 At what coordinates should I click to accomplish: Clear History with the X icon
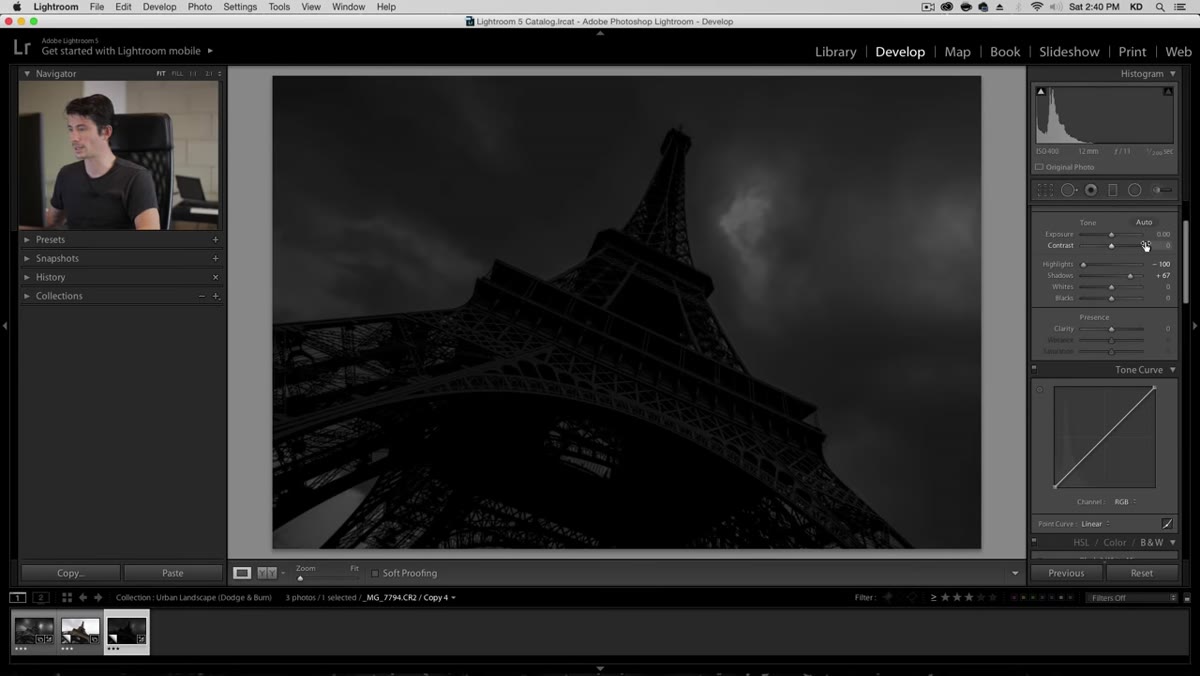(215, 277)
